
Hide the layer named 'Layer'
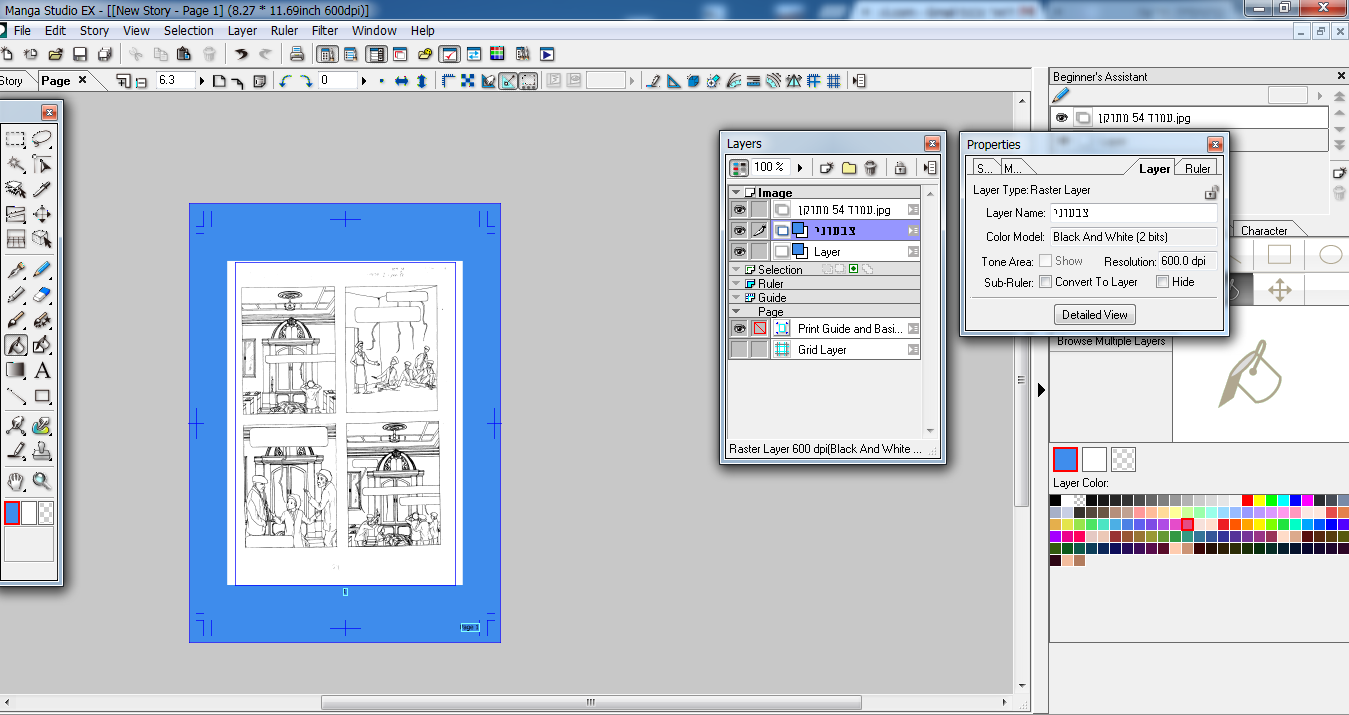click(x=739, y=252)
